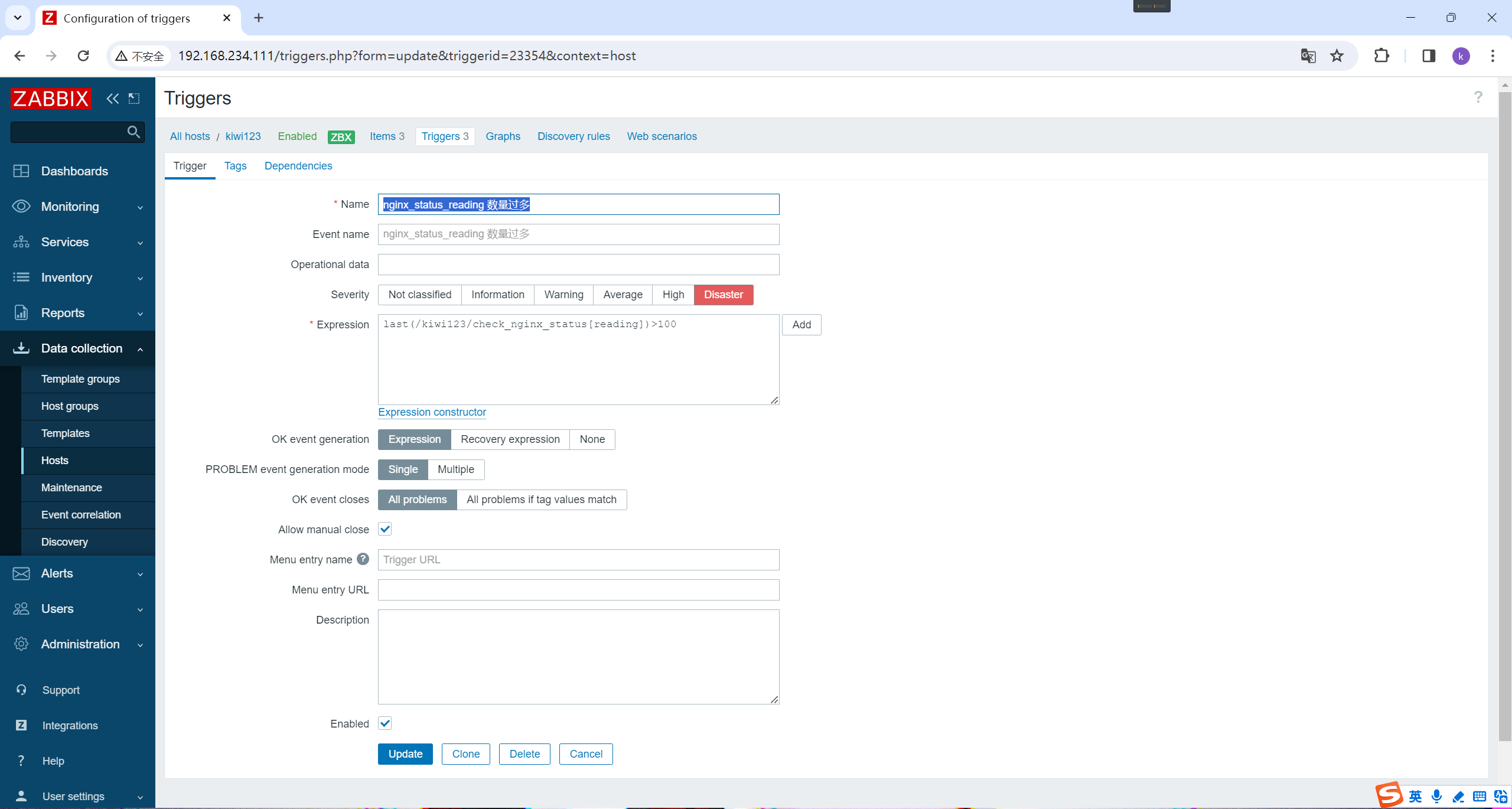Click the Zabbix logo

(x=51, y=99)
